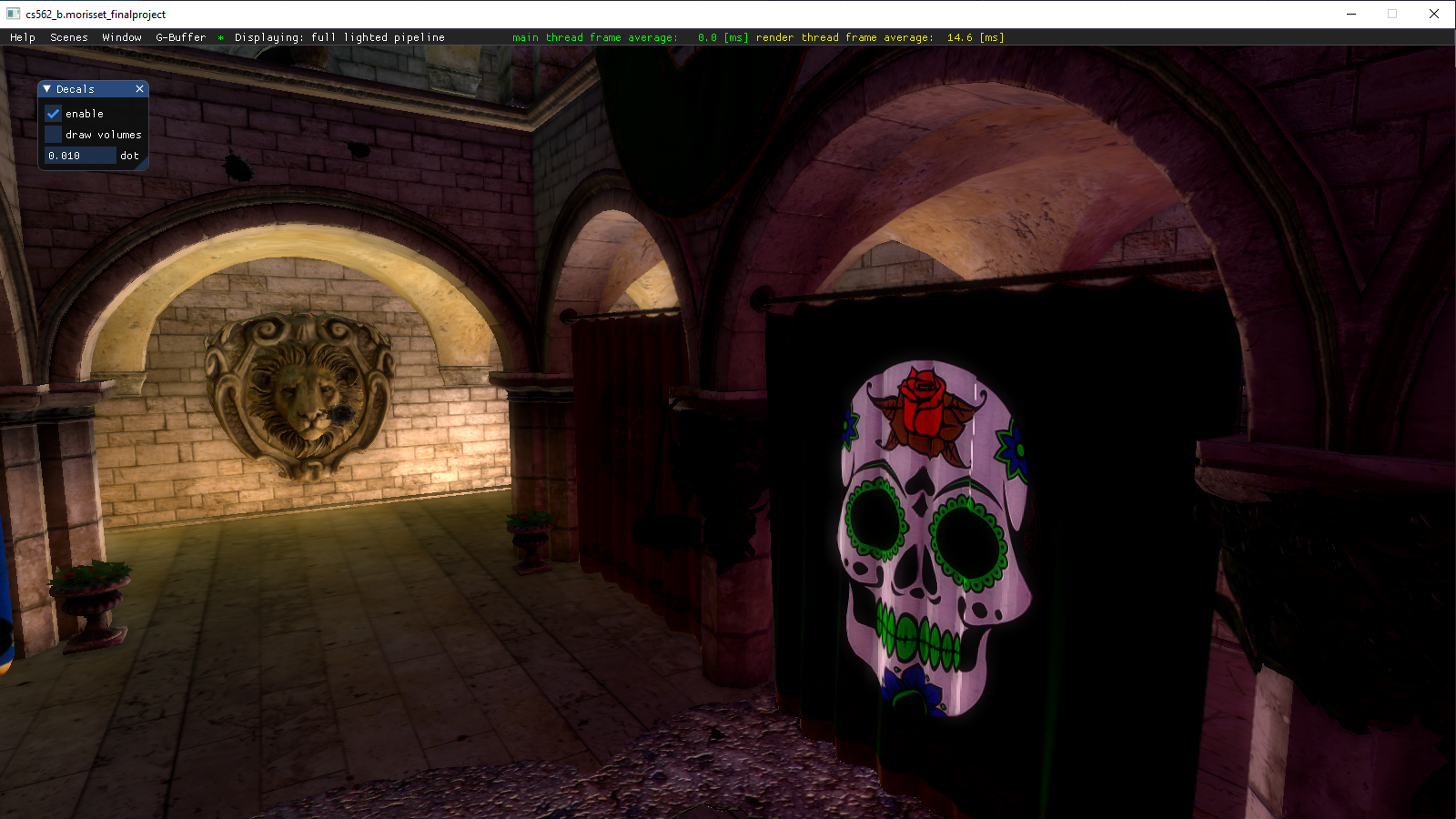The image size is (1456, 819).
Task: Open the Window menu
Action: point(122,37)
